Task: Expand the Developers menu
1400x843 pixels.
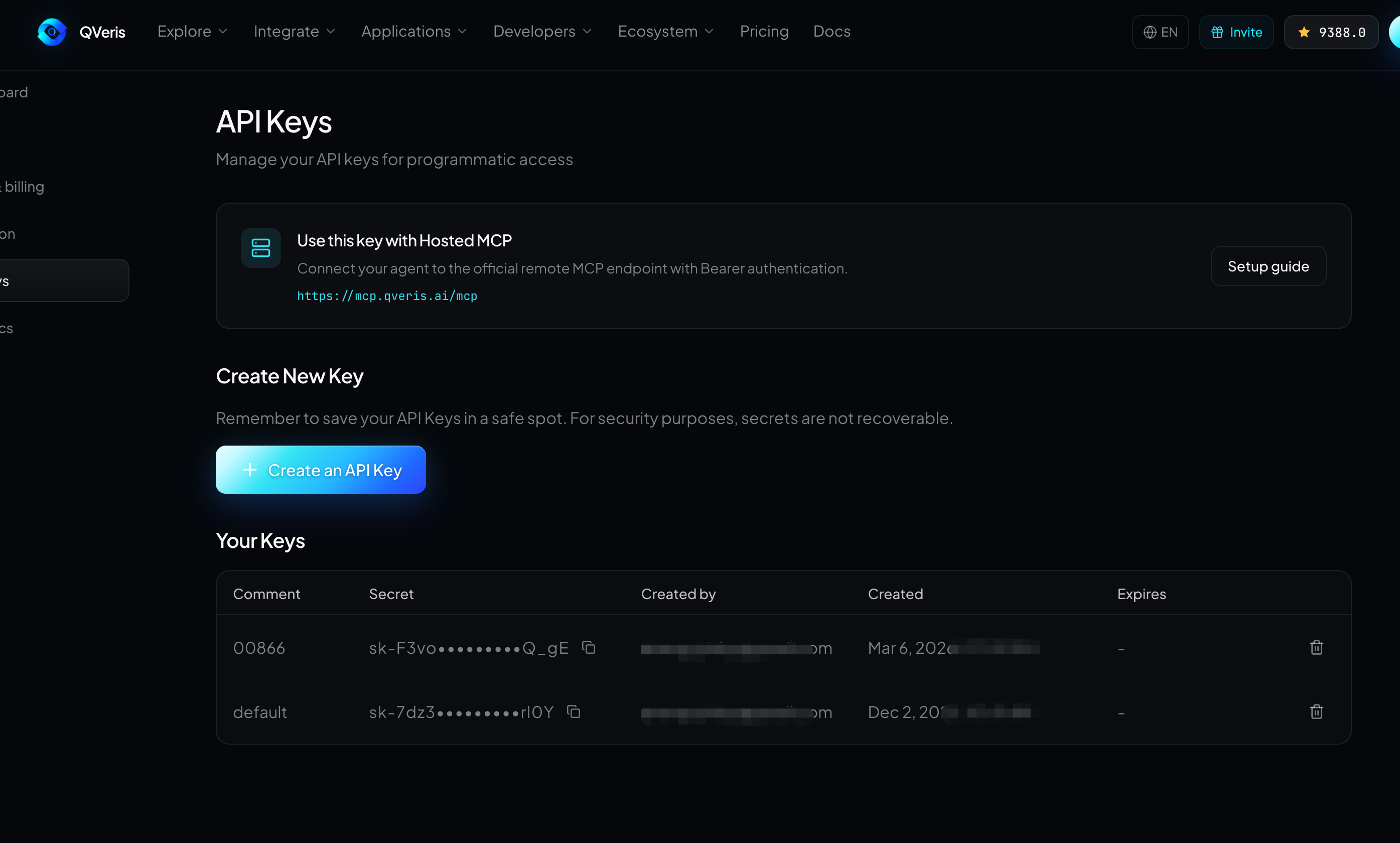Action: (542, 31)
